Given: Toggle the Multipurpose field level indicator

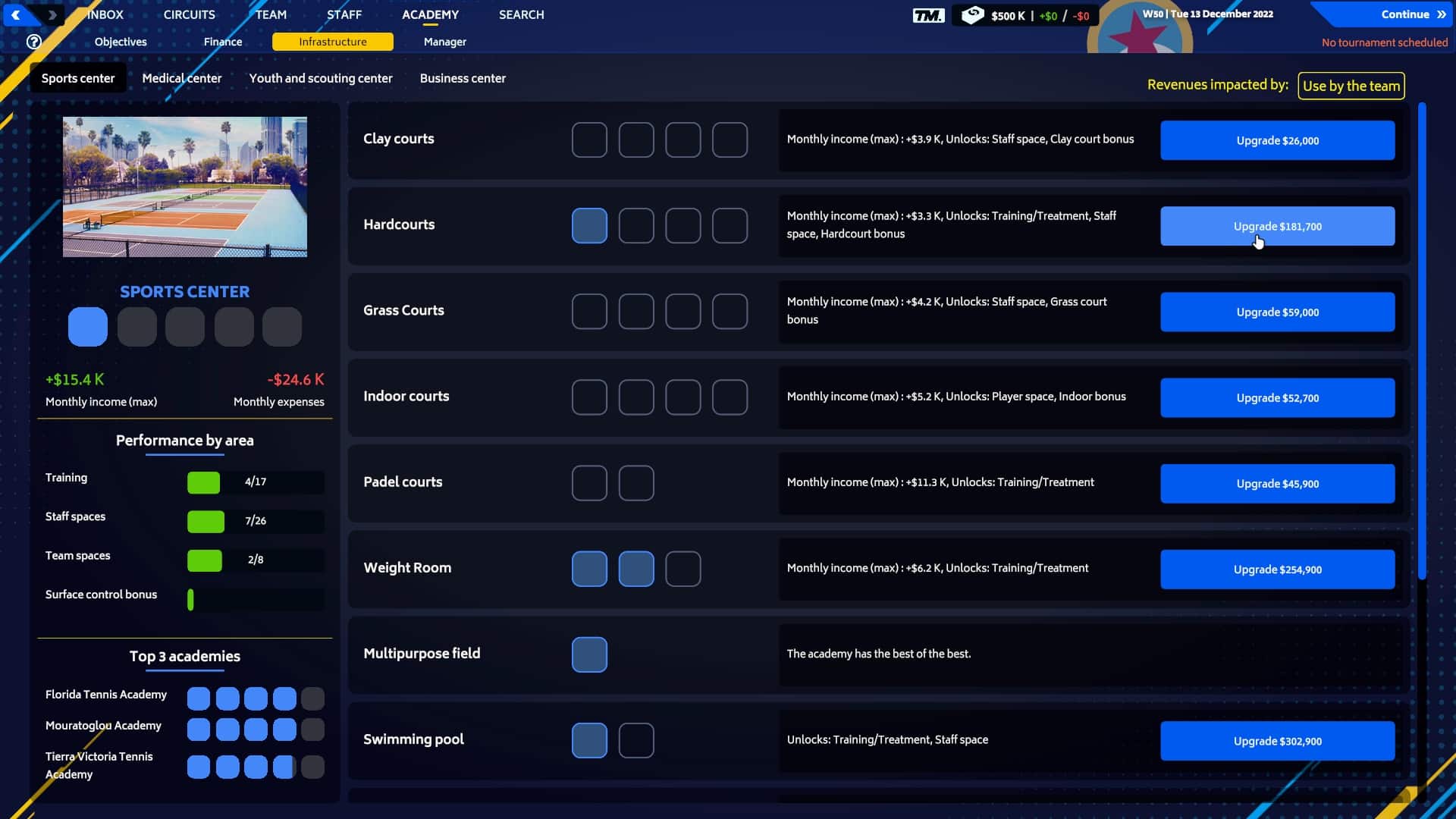Looking at the screenshot, I should pyautogui.click(x=589, y=654).
